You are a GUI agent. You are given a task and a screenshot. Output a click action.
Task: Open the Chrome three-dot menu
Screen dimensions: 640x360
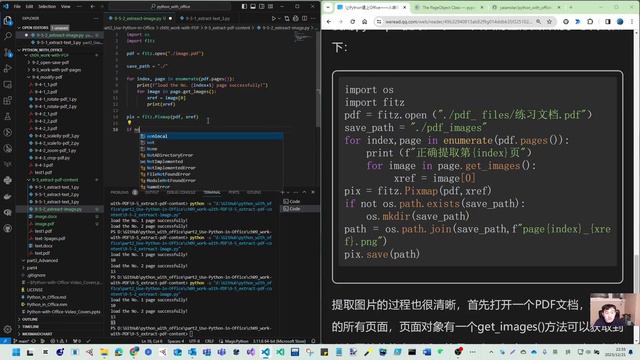pos(632,22)
